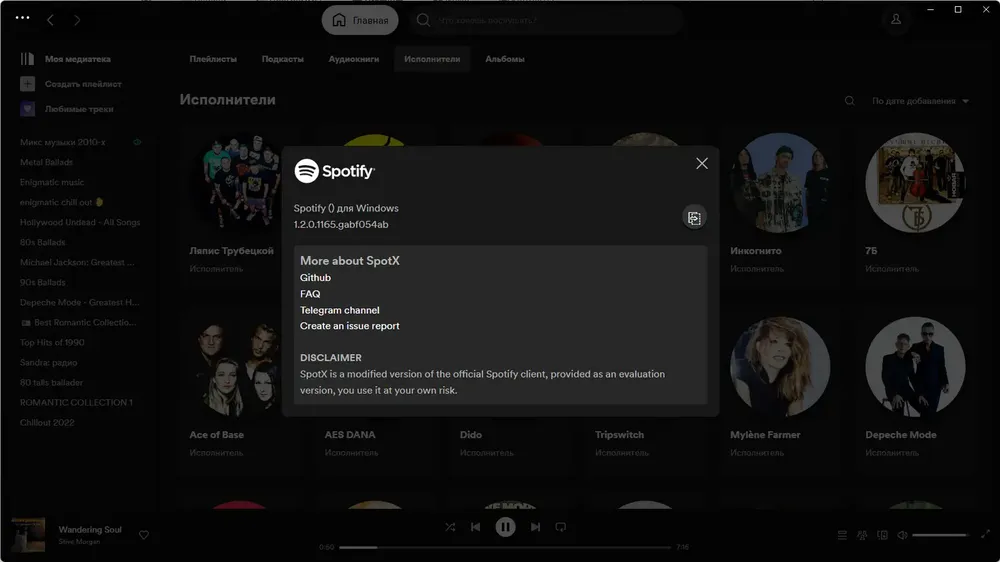Click the Spotify logo in dialog
Screen dimensions: 1000x562
(x=334, y=171)
